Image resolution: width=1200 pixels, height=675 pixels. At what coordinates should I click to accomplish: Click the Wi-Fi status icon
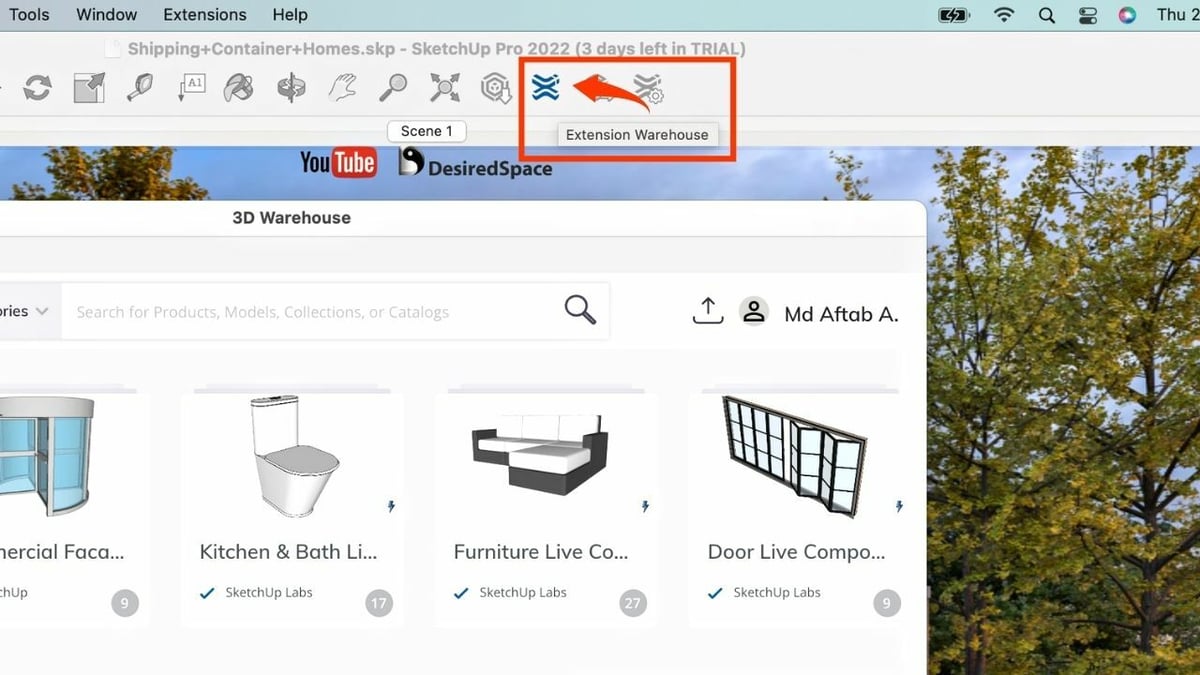[1004, 15]
